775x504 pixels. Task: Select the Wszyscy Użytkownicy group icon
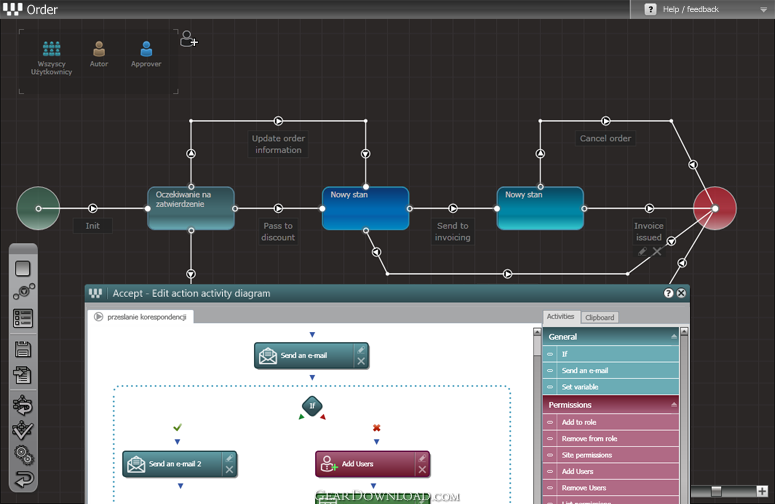(51, 49)
